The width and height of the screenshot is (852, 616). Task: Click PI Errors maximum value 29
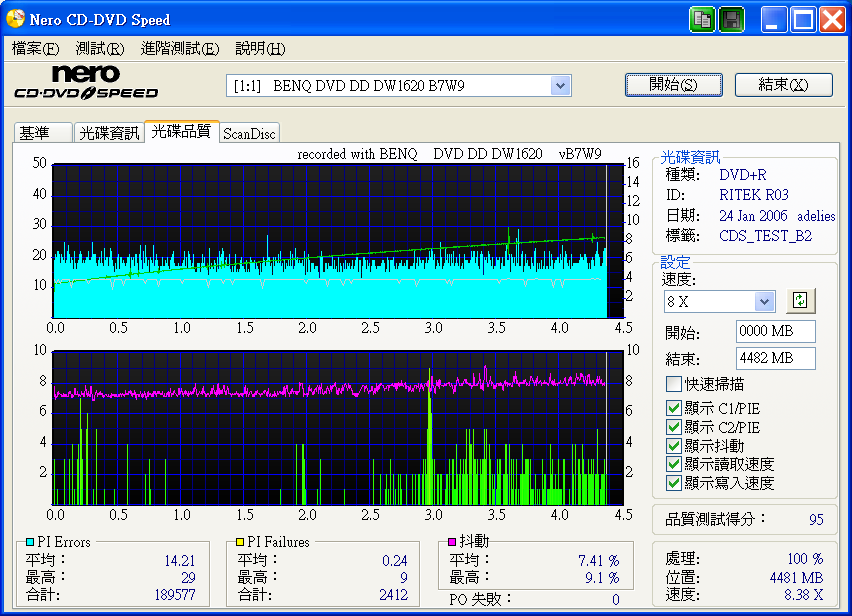pos(188,577)
